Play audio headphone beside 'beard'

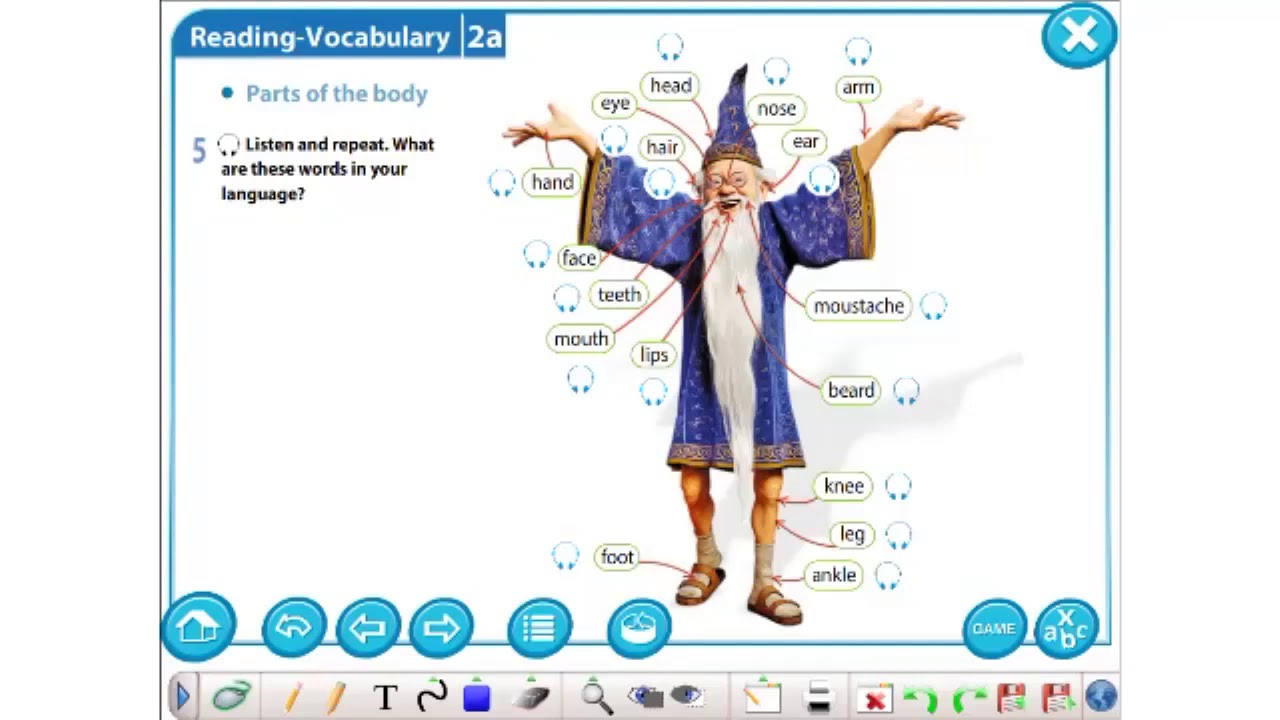[x=906, y=391]
